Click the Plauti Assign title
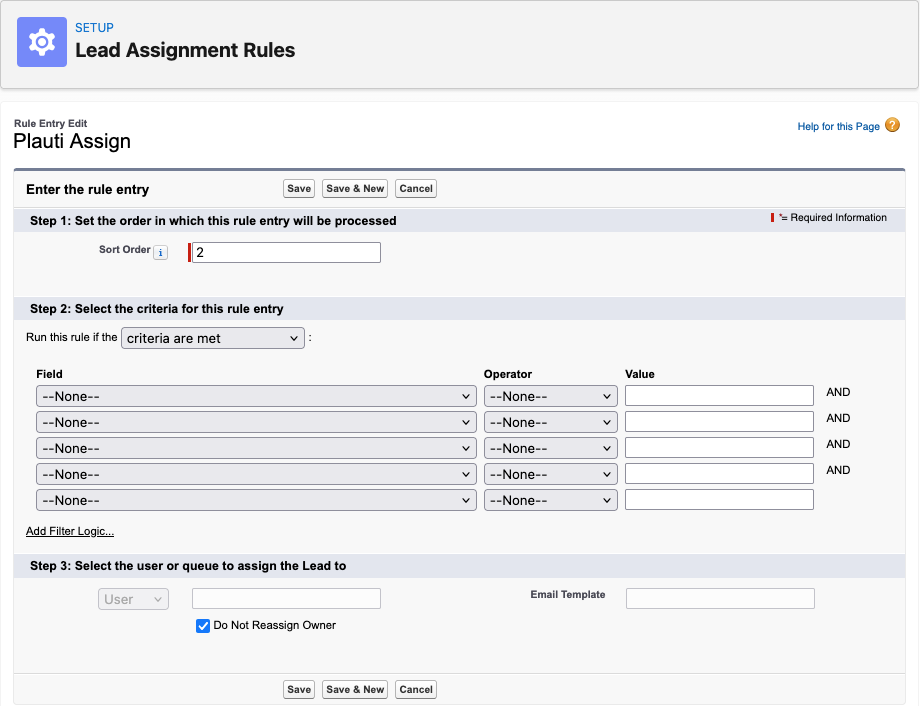 72,141
